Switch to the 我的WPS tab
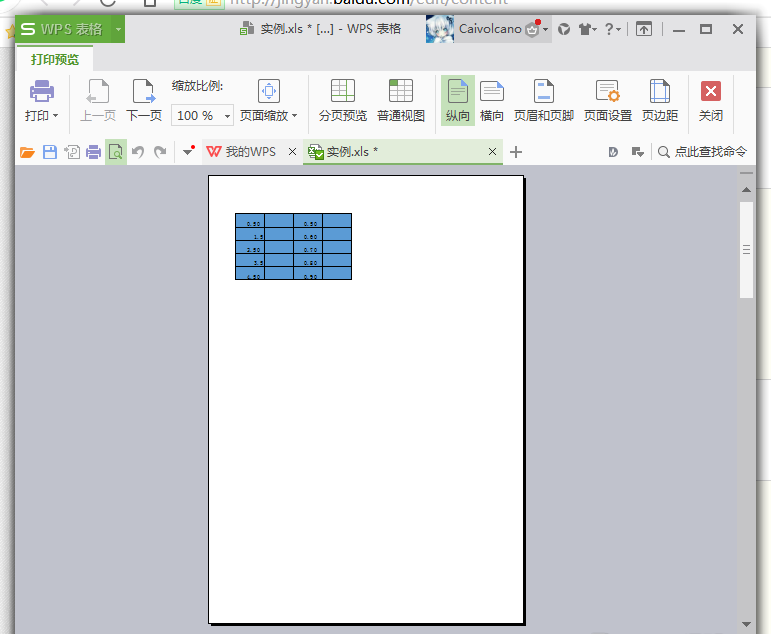This screenshot has height=634, width=771. coord(242,152)
